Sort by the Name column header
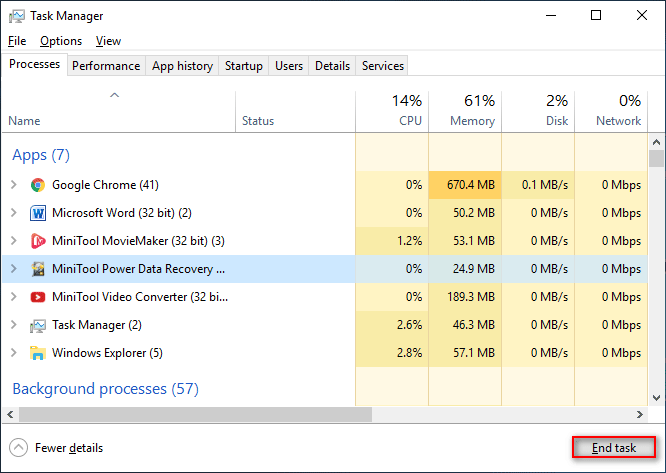 [x=119, y=112]
